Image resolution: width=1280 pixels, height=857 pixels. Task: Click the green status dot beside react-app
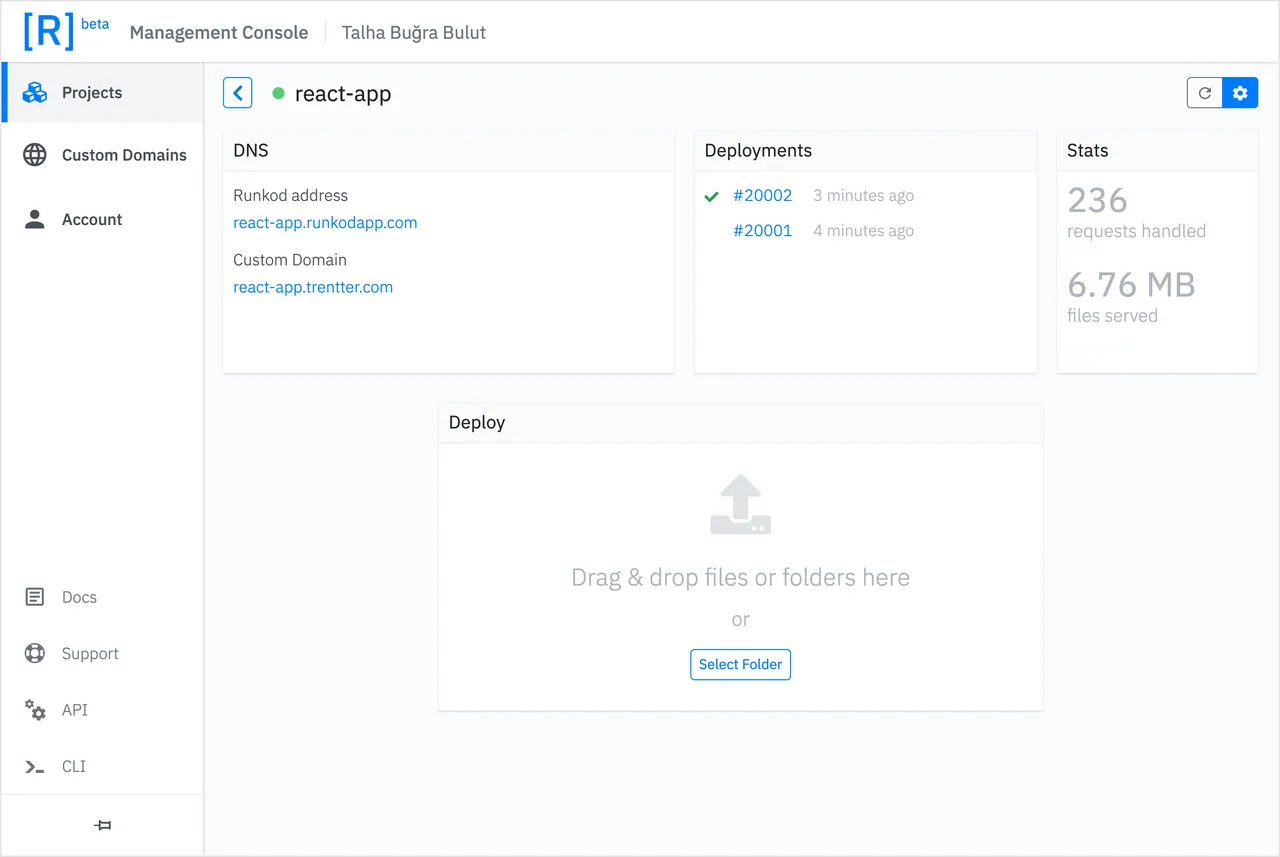click(x=278, y=93)
